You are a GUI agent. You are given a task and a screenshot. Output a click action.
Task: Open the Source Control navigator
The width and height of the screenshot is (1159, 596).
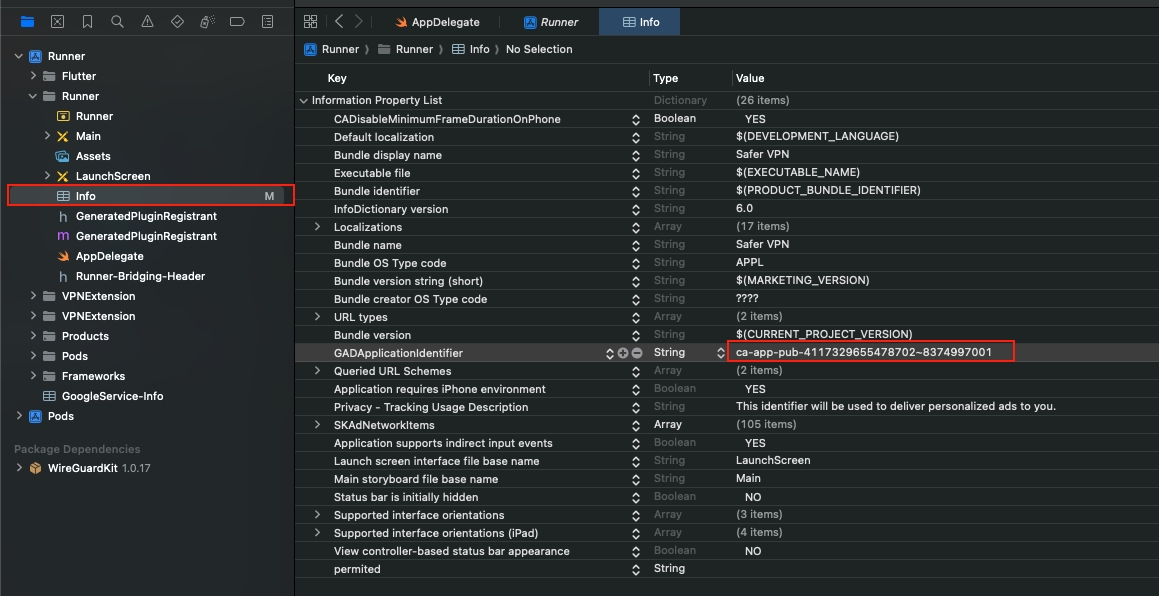[57, 21]
